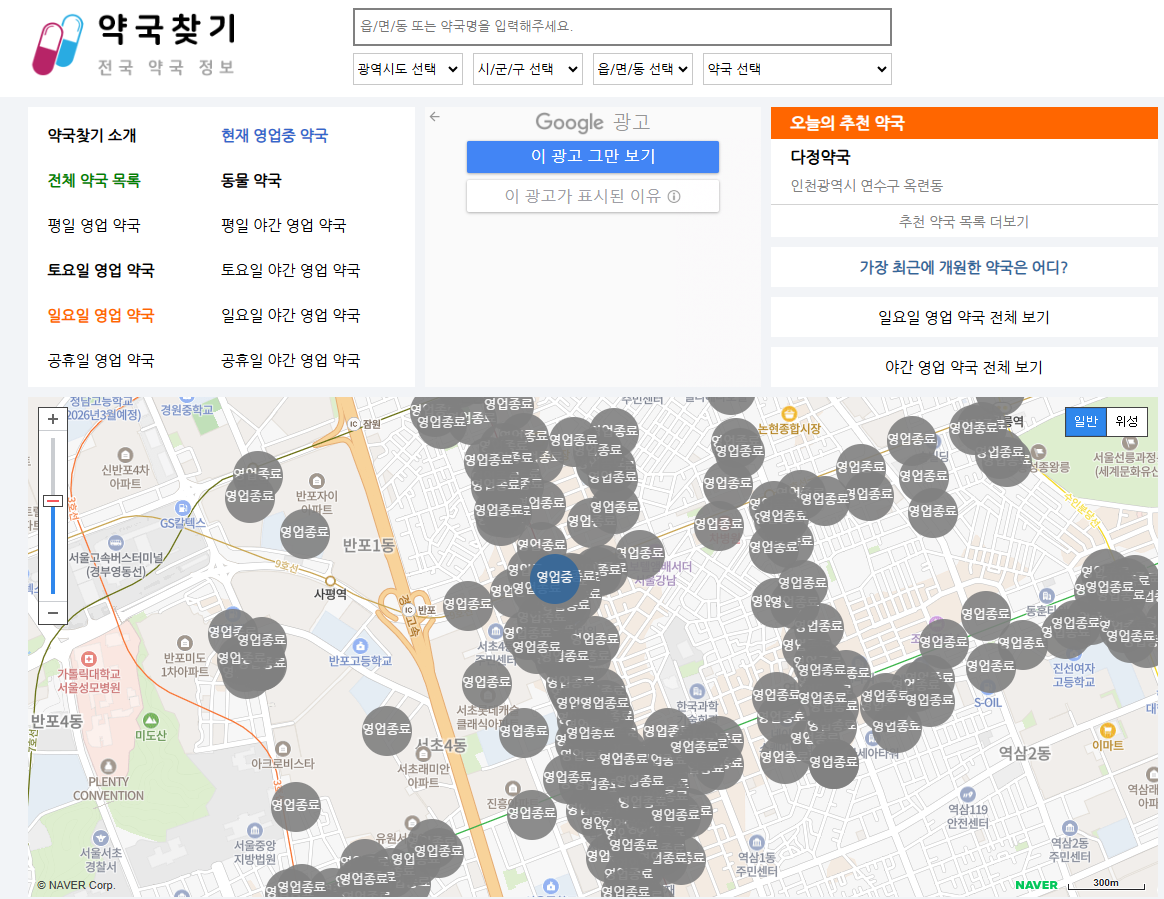
Task: Switch the map to 위성 satellite view
Action: tap(1128, 421)
